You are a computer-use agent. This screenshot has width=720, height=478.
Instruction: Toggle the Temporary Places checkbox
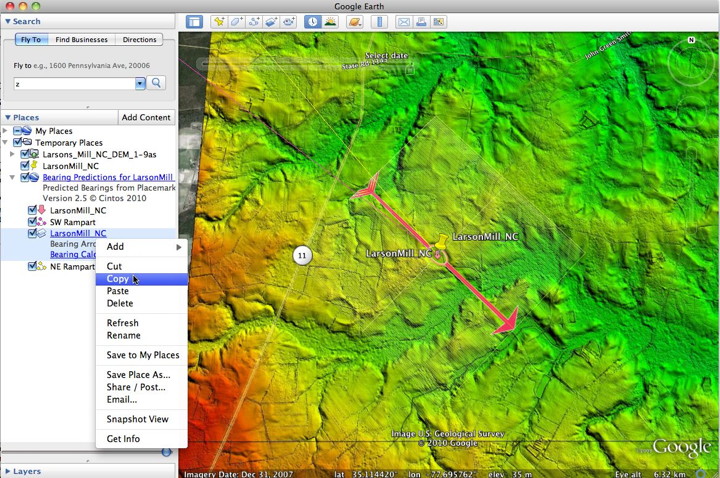tap(17, 143)
